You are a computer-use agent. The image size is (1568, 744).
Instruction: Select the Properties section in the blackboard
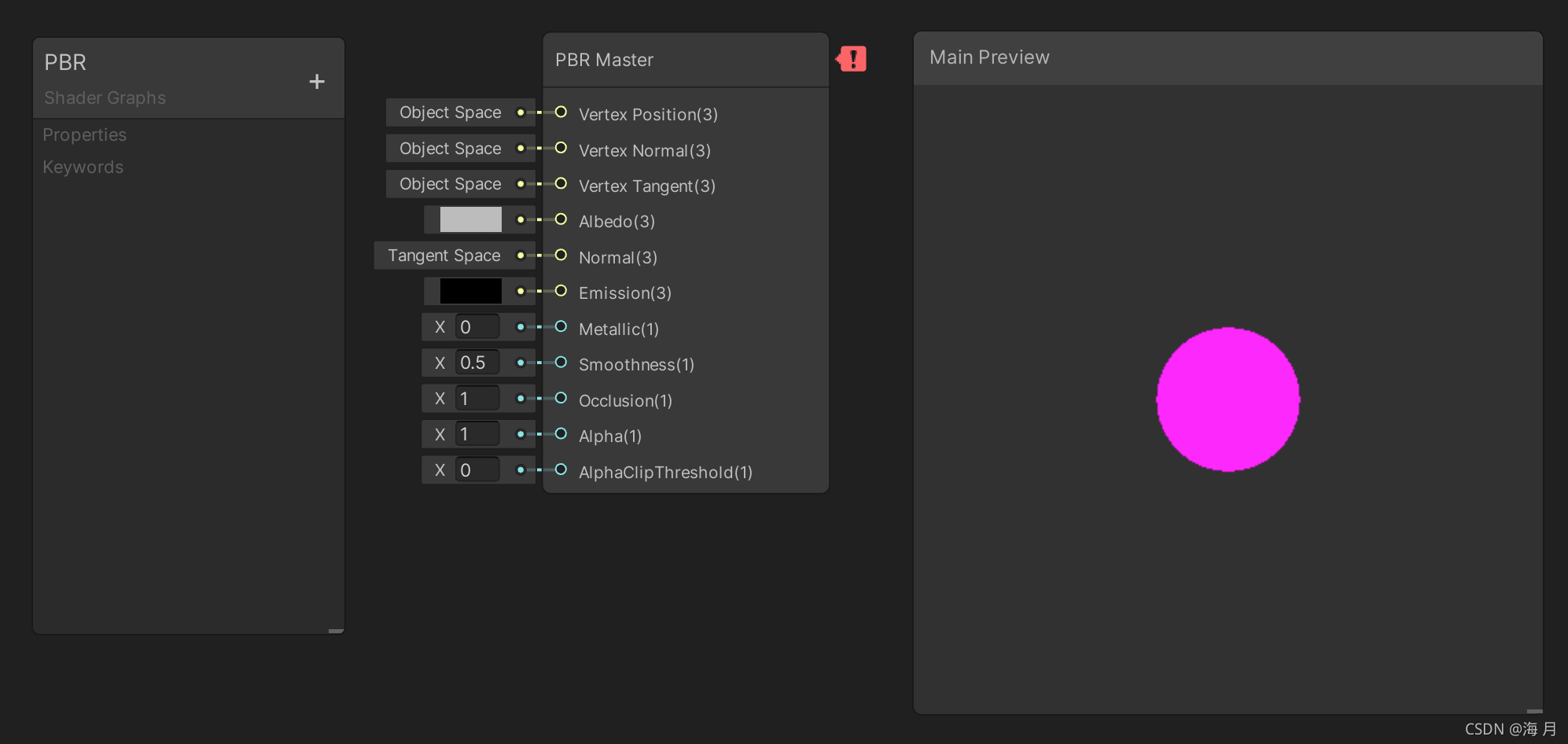[x=85, y=134]
